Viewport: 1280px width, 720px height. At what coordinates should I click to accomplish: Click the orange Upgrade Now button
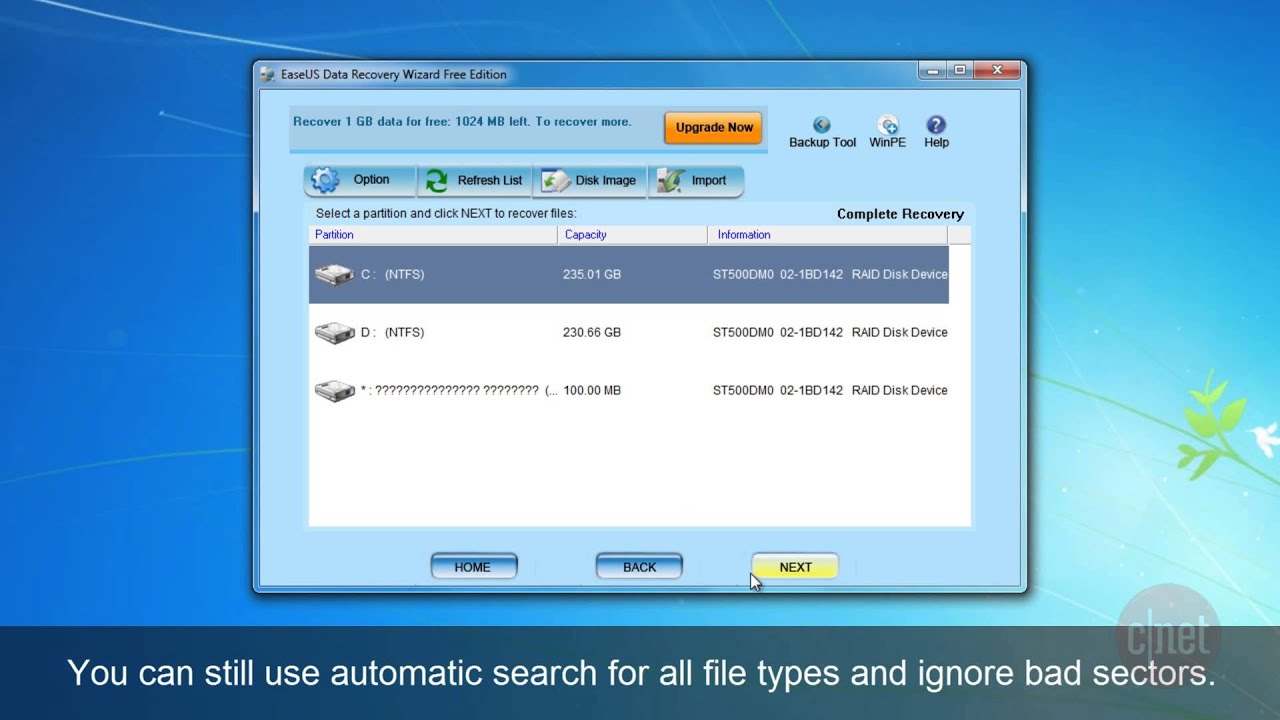[x=713, y=127]
